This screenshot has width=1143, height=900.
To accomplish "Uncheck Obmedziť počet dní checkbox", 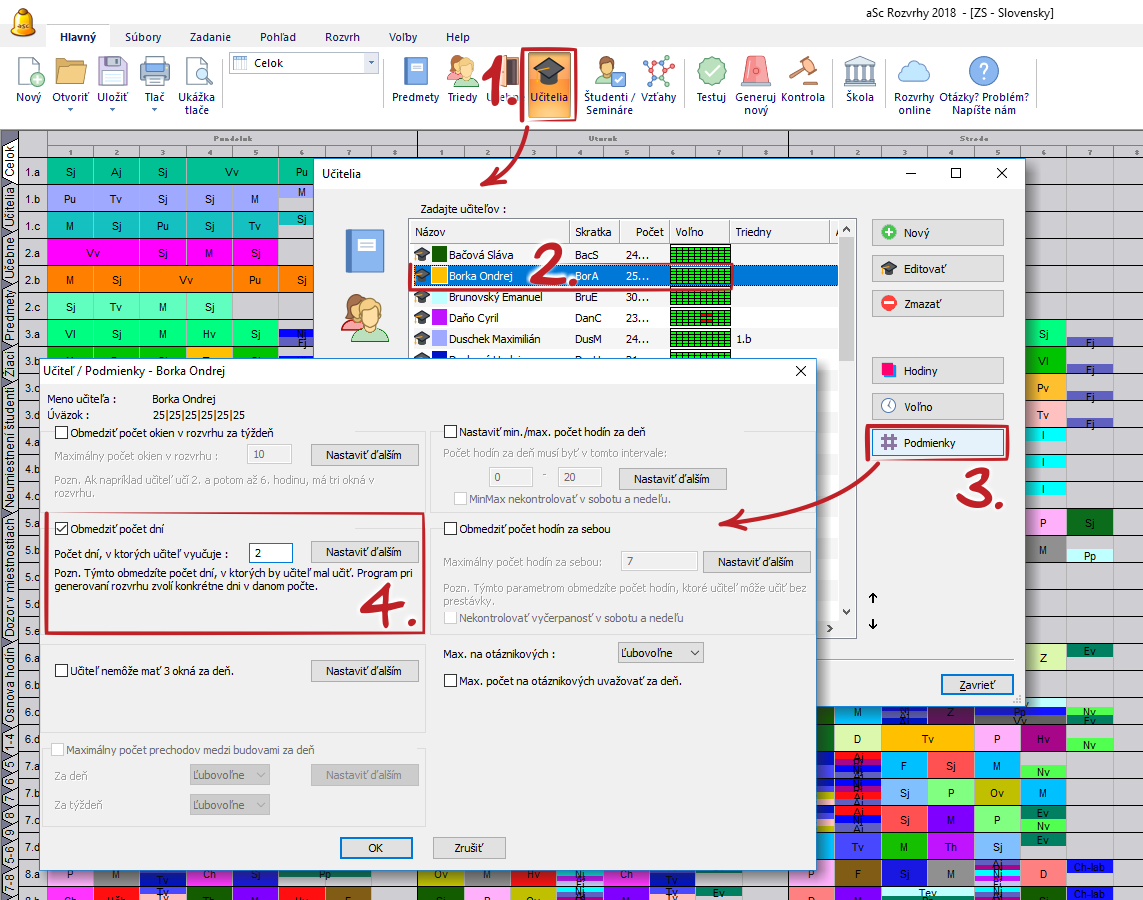I will [x=62, y=529].
